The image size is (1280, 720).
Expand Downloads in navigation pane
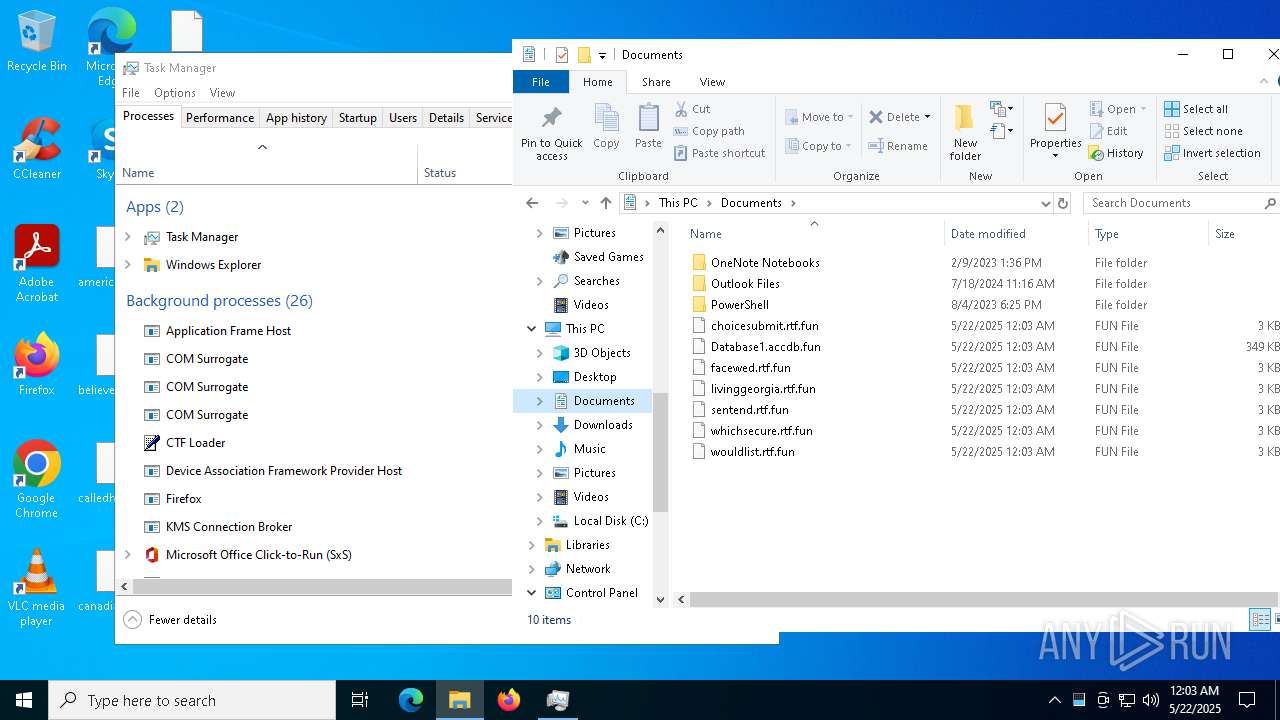(540, 425)
